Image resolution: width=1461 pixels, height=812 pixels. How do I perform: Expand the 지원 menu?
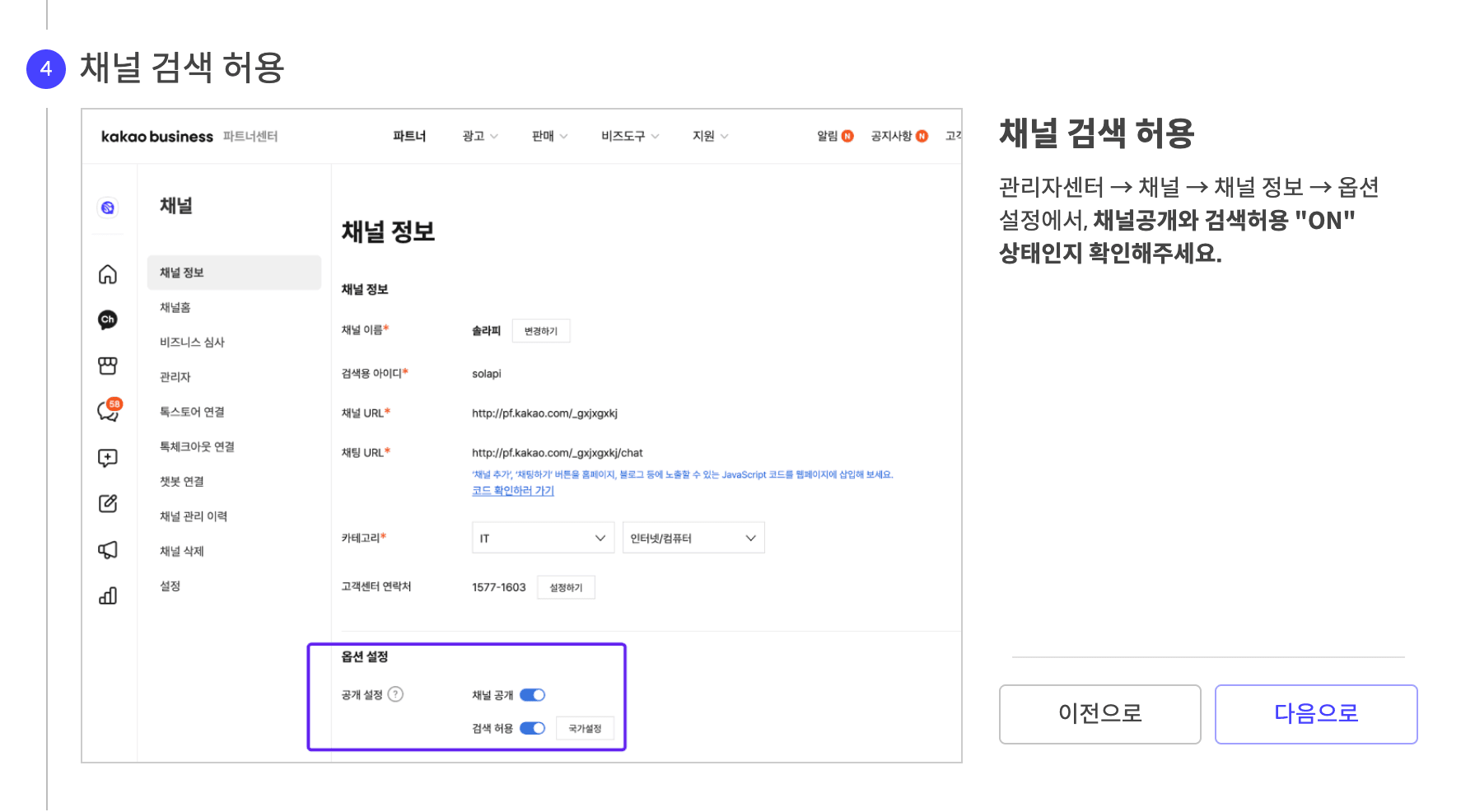[710, 136]
